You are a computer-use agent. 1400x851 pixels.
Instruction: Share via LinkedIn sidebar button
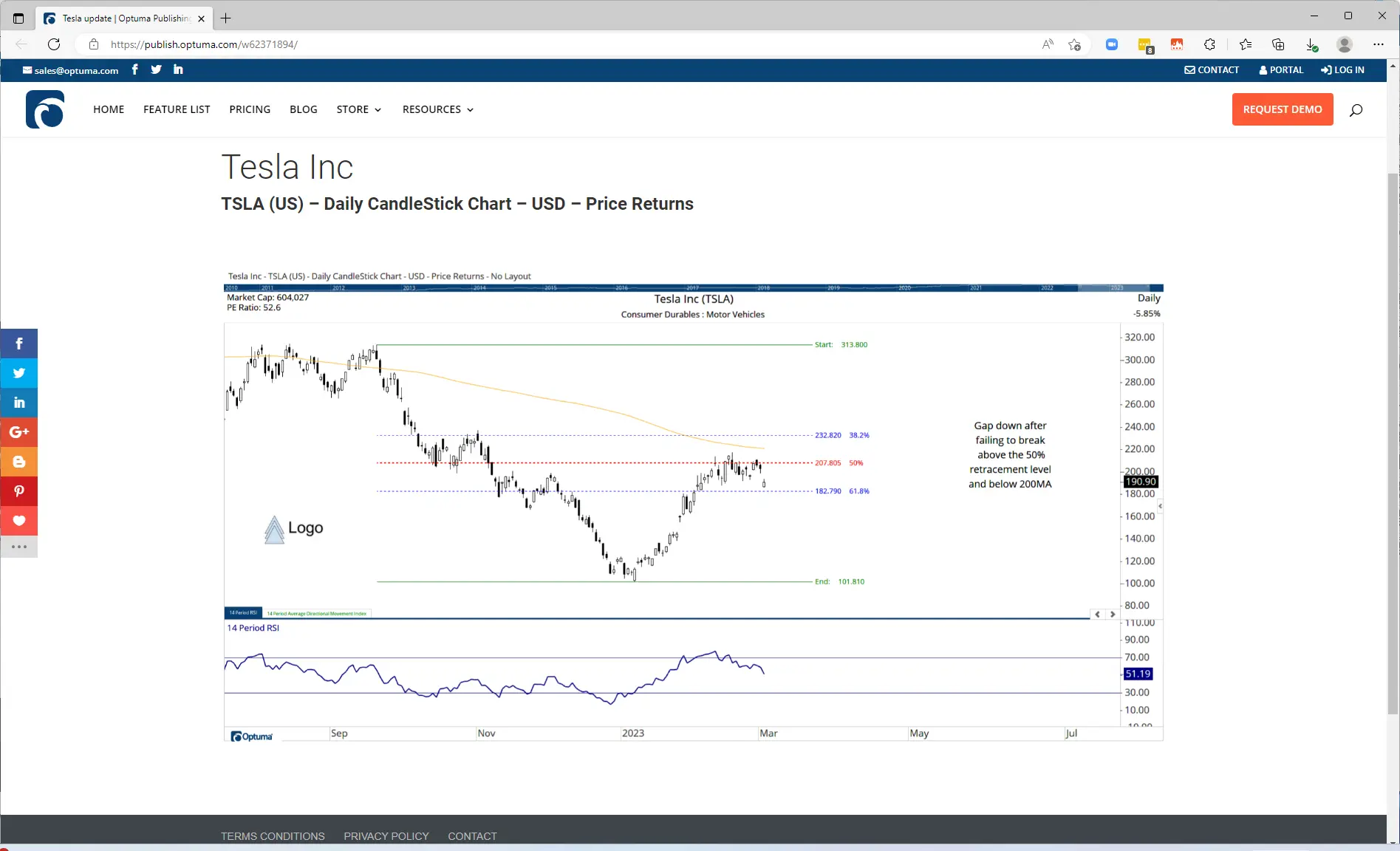pos(19,403)
